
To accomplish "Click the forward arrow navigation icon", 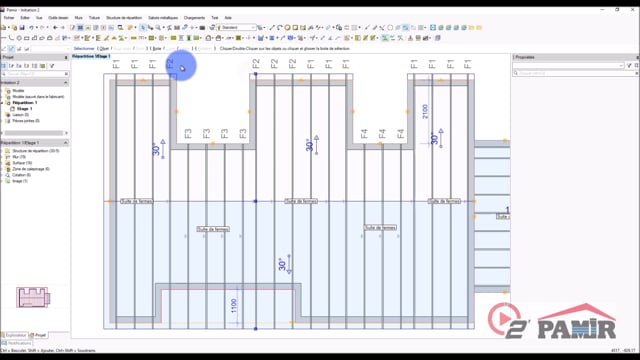I will click(x=62, y=28).
